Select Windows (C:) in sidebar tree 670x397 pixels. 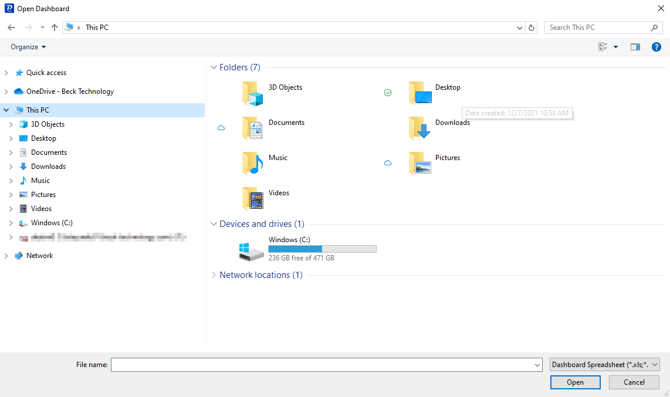pyautogui.click(x=51, y=223)
